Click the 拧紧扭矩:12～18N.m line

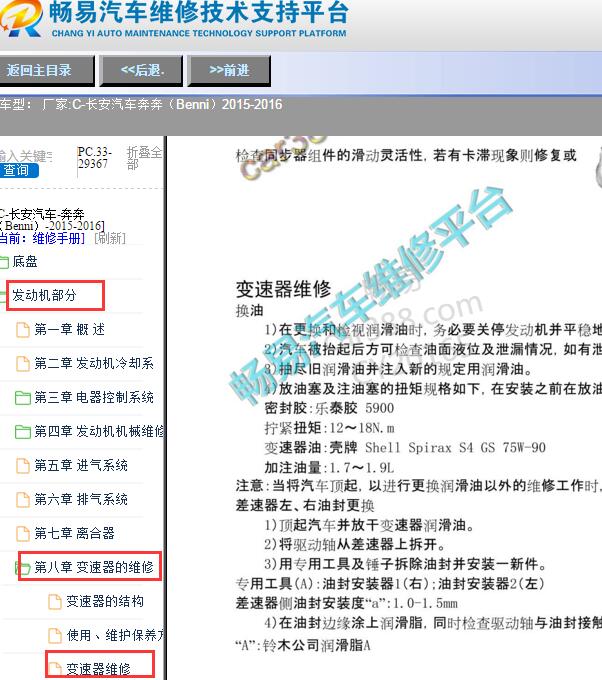[x=329, y=428]
